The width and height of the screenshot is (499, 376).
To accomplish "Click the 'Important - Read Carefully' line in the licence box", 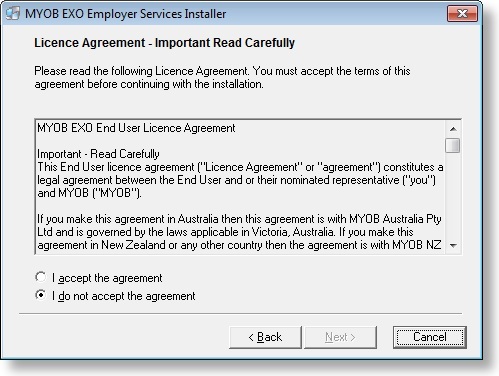I will [x=98, y=154].
